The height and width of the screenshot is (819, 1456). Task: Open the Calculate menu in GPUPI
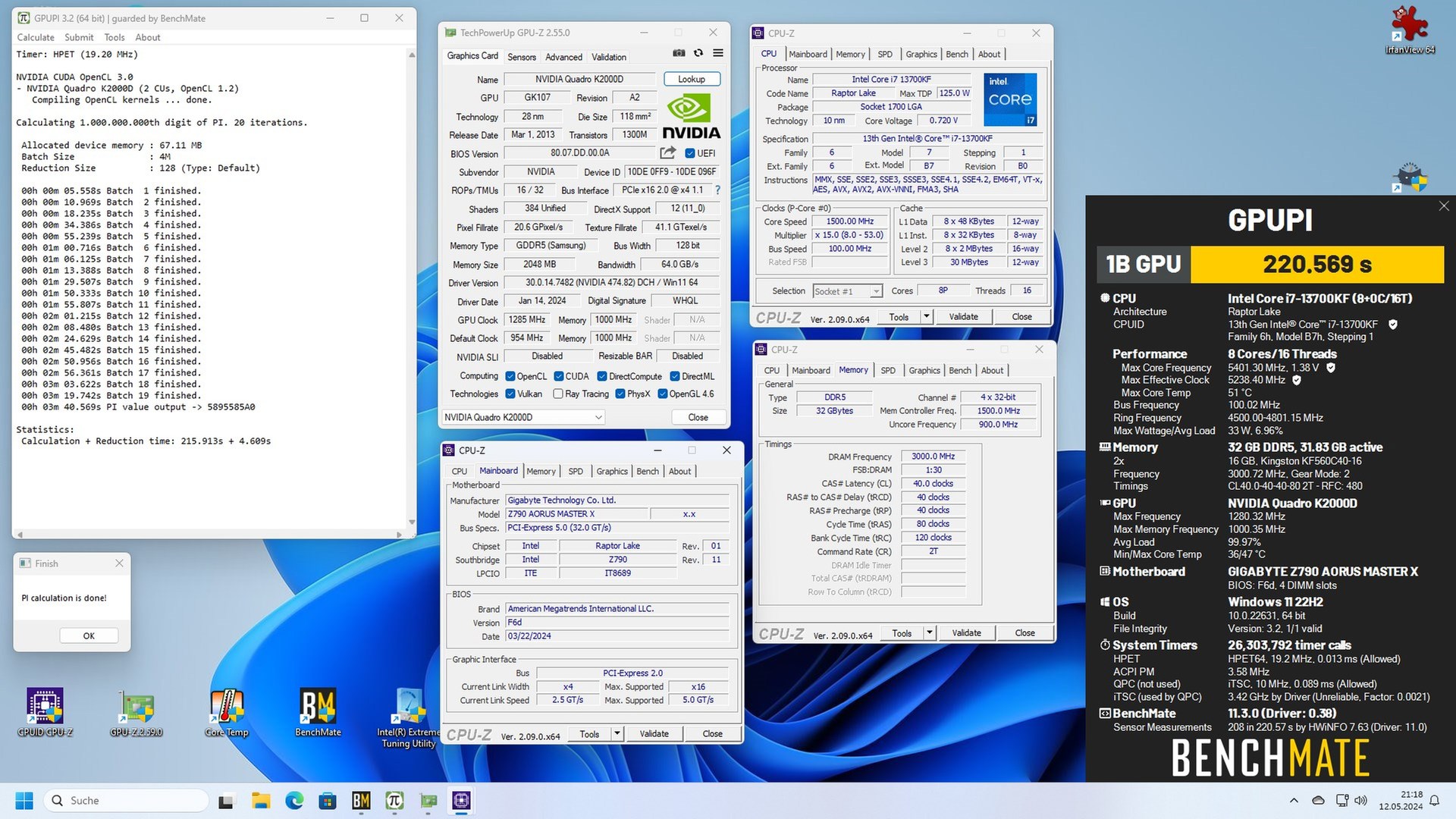tap(36, 37)
